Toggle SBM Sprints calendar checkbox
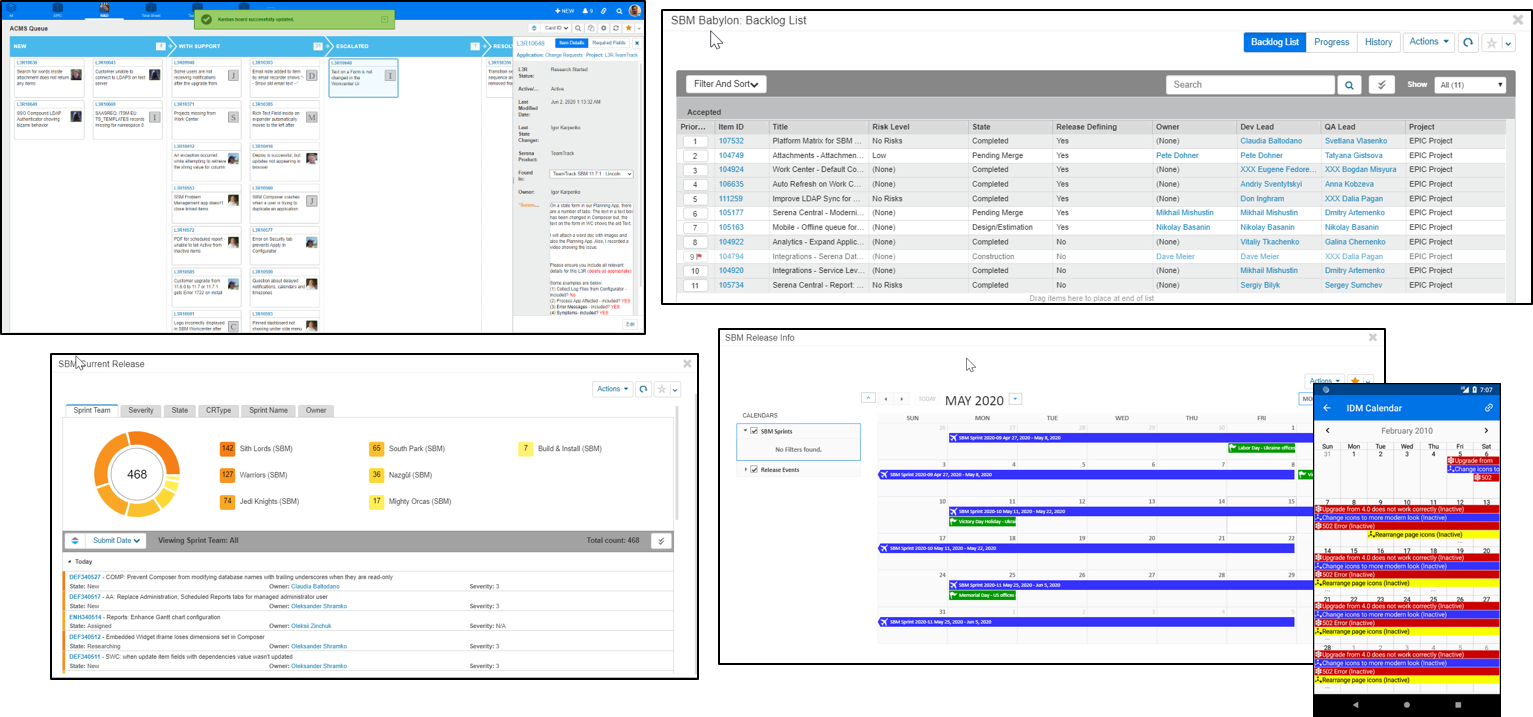The height and width of the screenshot is (717, 1533). pyautogui.click(x=754, y=431)
